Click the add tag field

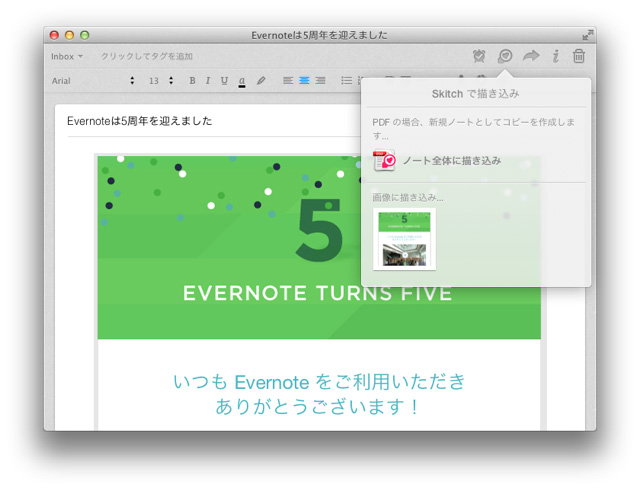147,57
